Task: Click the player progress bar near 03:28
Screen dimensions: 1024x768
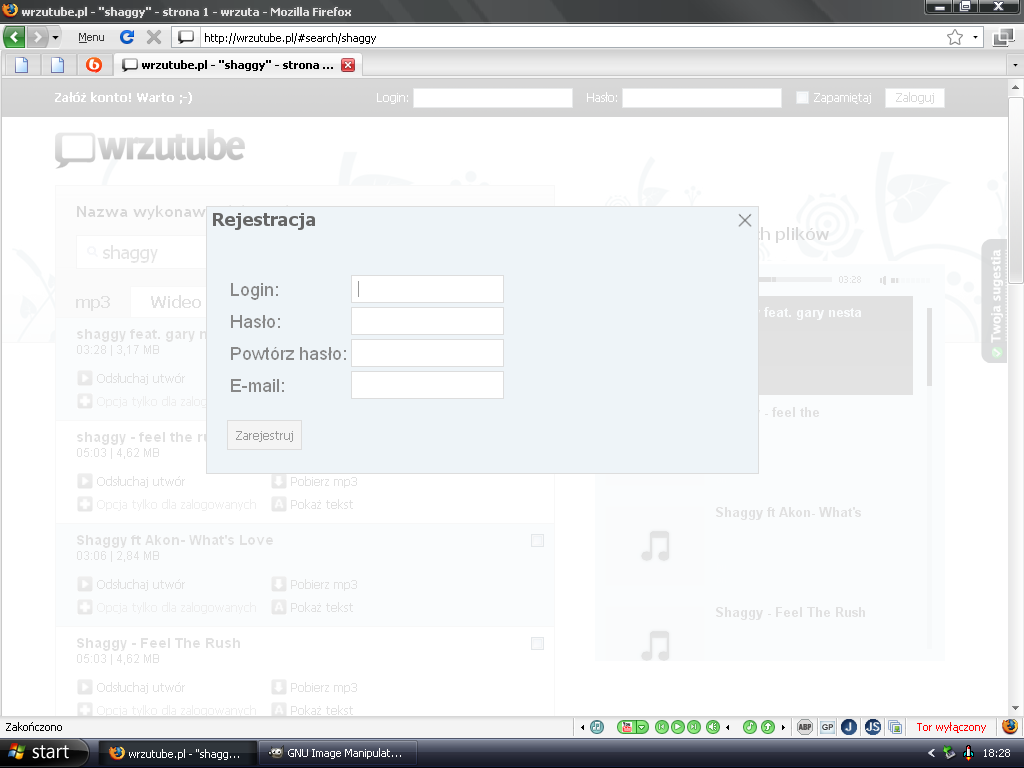Action: click(795, 280)
